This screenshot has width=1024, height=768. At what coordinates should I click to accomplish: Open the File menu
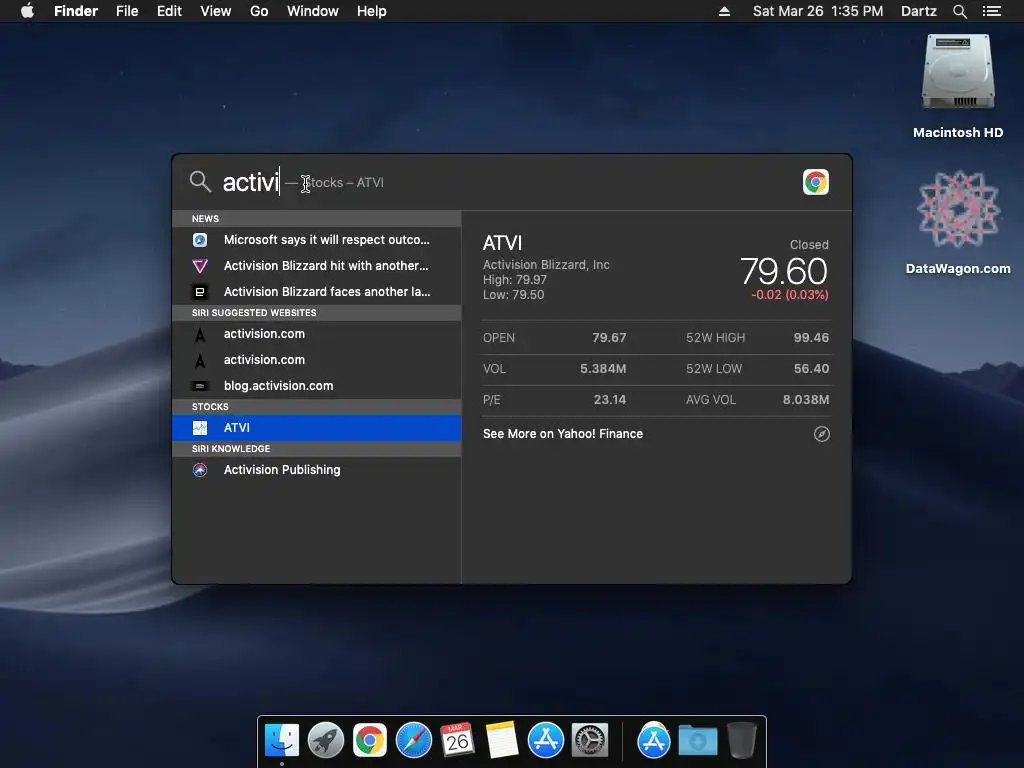click(x=127, y=11)
